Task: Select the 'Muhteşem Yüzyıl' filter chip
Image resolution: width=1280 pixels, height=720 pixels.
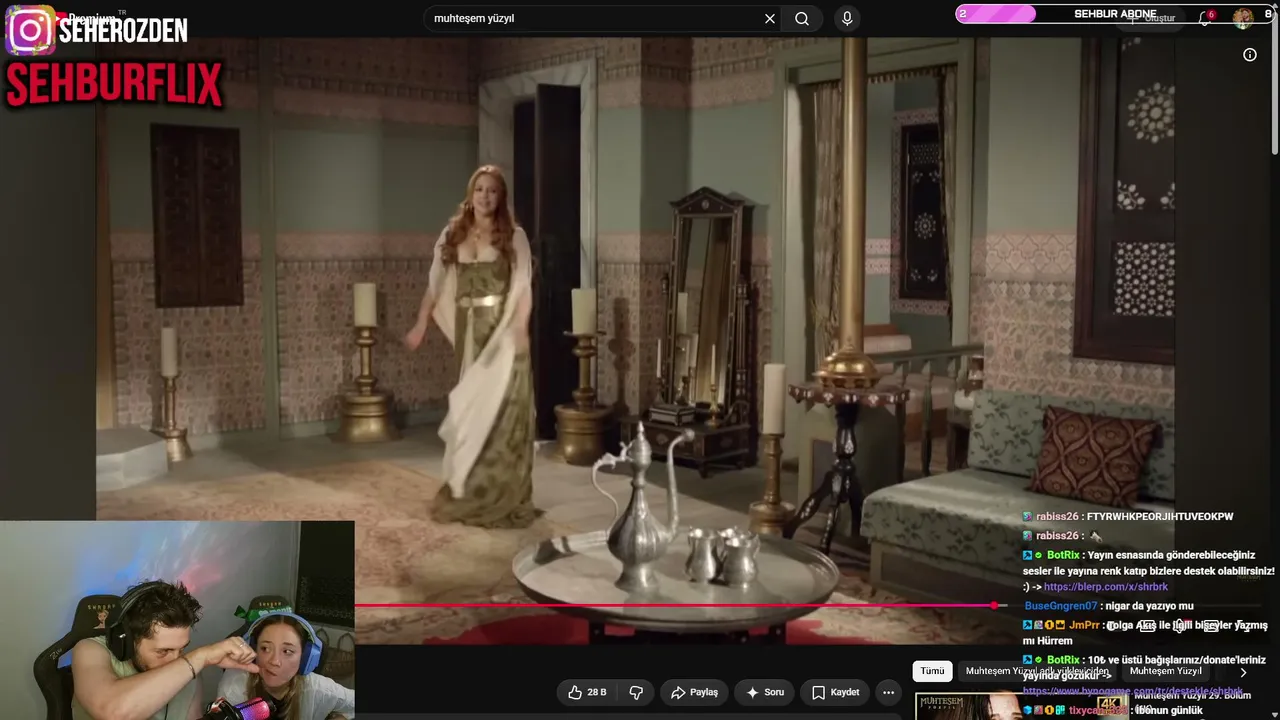Action: pyautogui.click(x=1166, y=671)
